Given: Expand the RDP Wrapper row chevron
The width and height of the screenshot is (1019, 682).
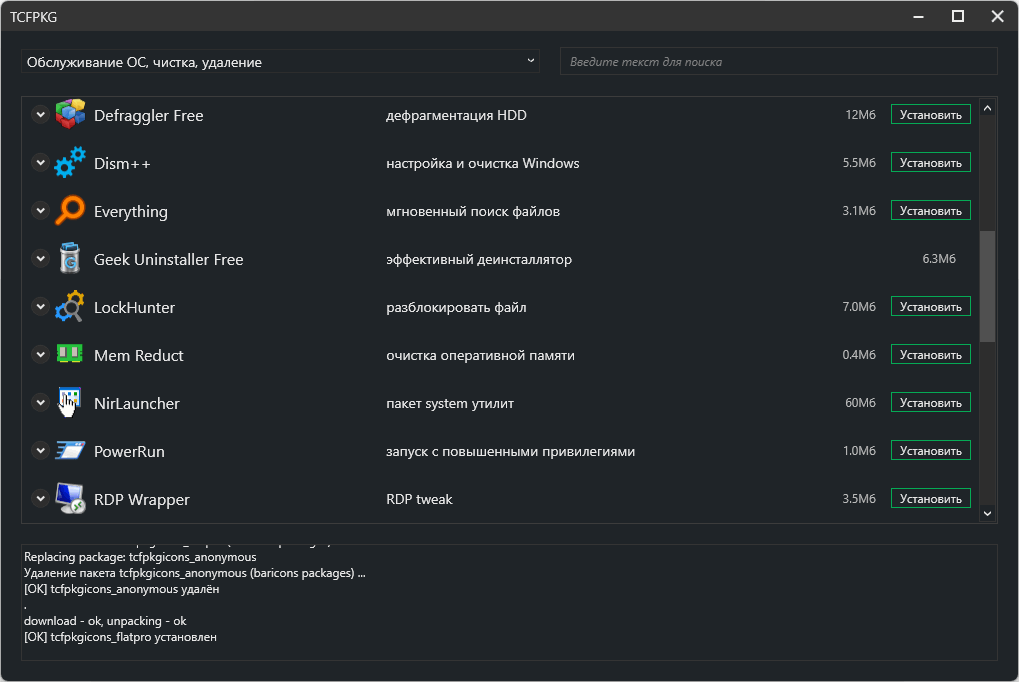Looking at the screenshot, I should click(40, 499).
